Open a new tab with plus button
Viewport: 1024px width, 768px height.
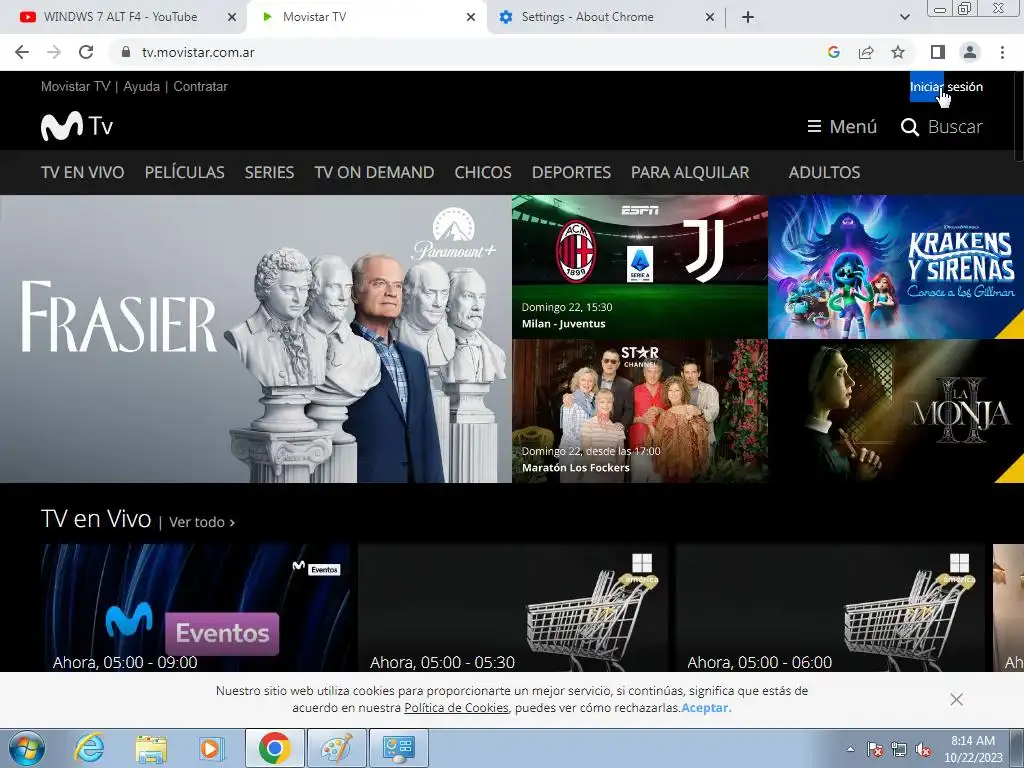click(x=748, y=17)
